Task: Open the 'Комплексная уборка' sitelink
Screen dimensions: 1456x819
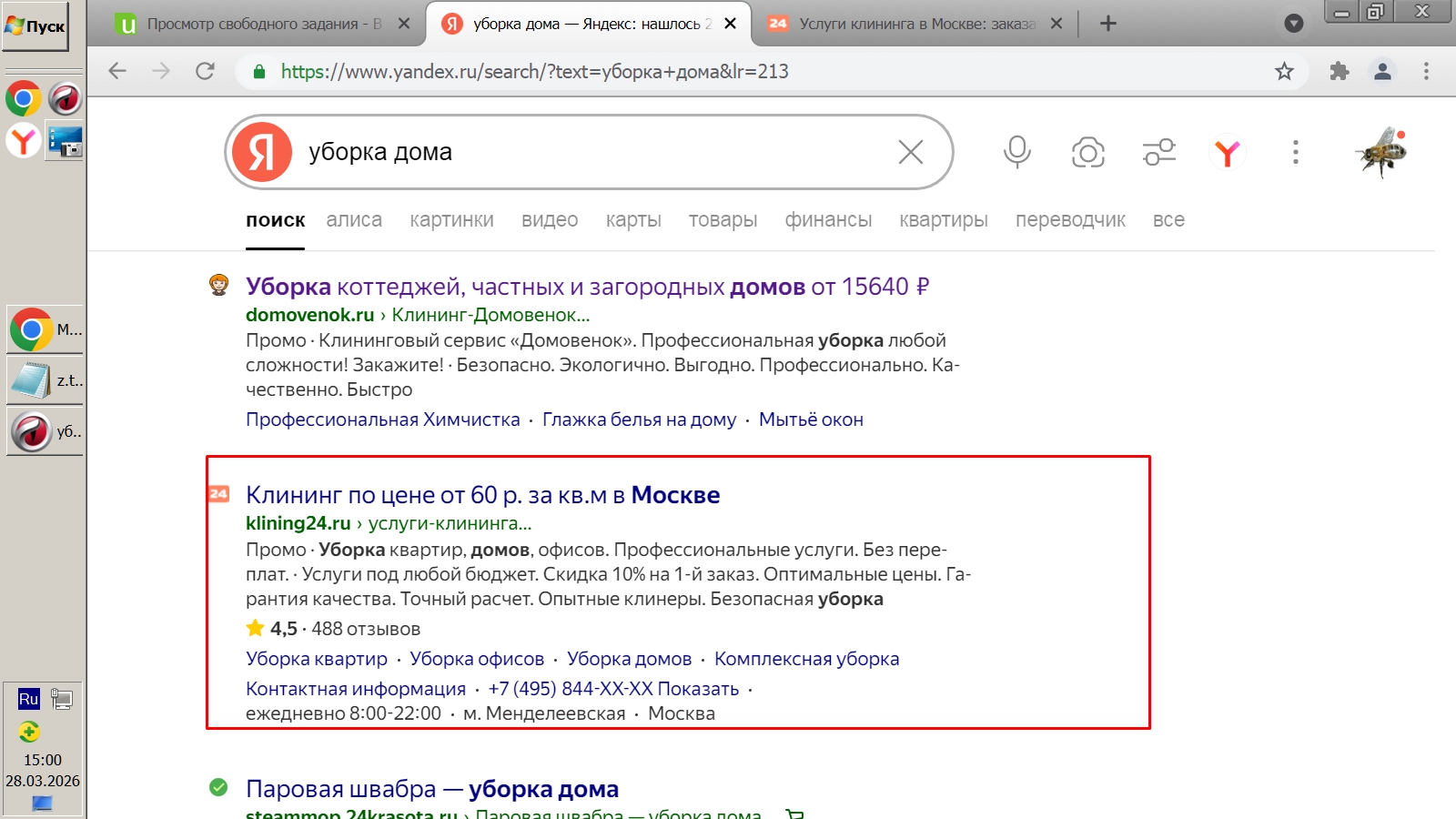Action: tap(807, 659)
